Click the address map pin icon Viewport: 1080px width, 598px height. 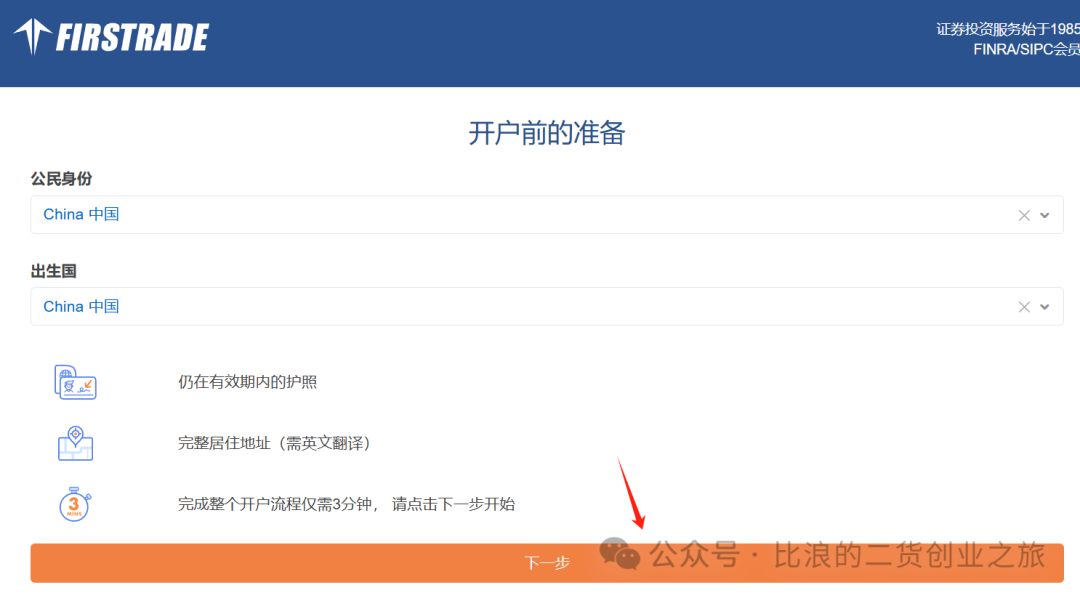point(75,443)
